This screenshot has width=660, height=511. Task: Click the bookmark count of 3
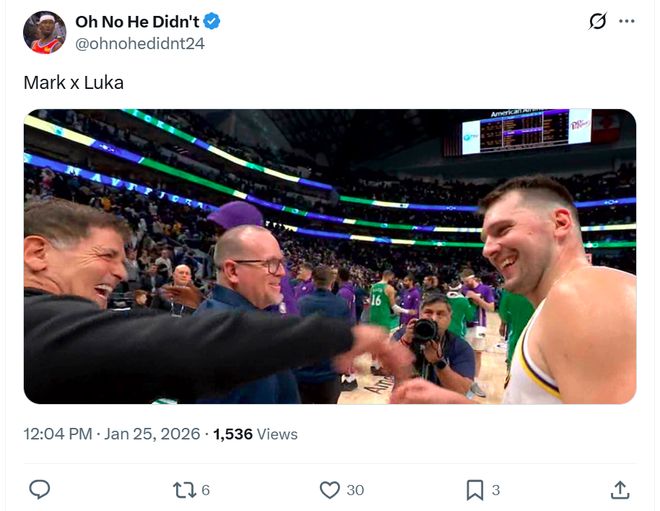(496, 489)
